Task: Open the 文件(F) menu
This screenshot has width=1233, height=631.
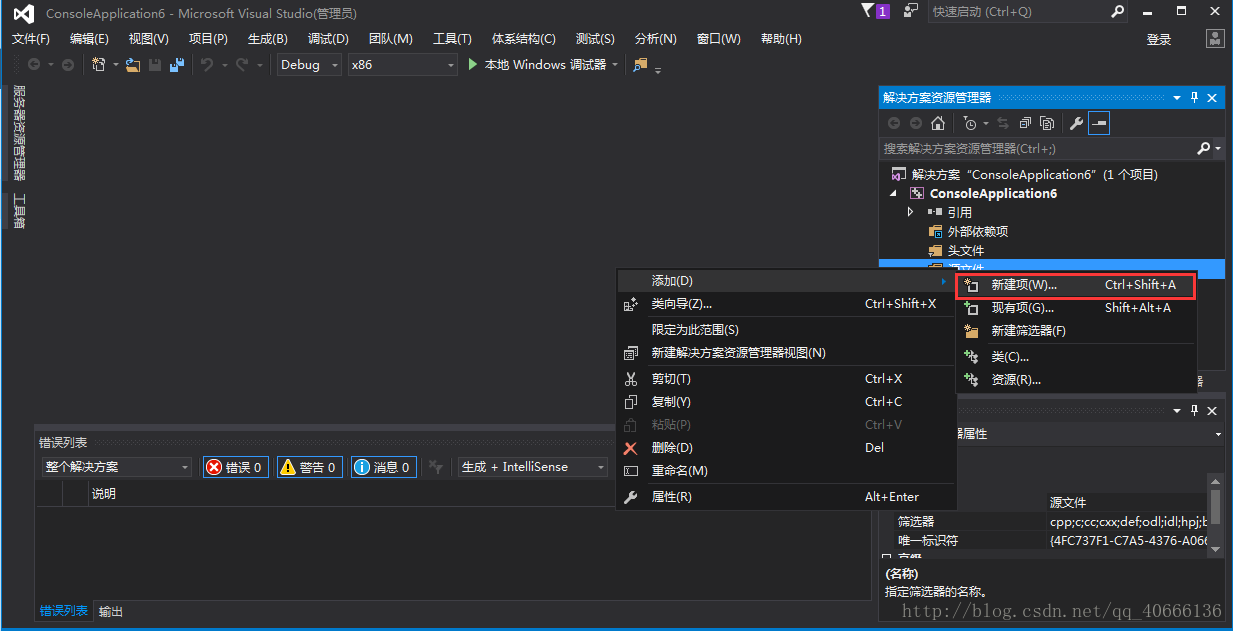Action: (31, 39)
